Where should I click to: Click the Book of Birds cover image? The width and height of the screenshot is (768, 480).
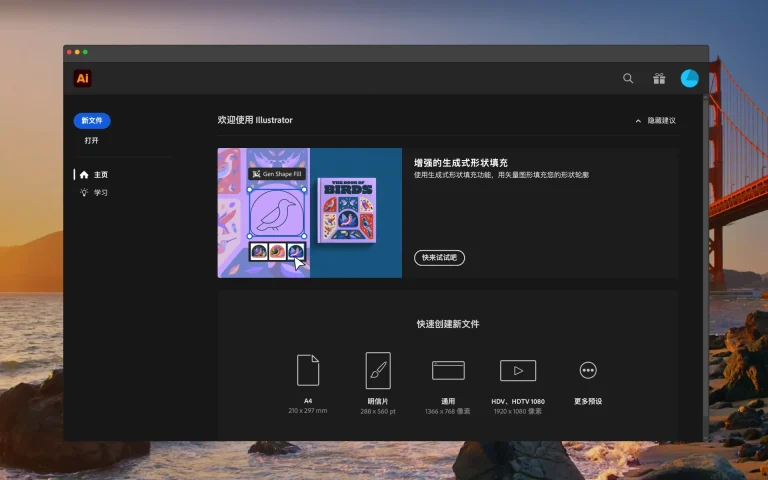[x=347, y=210]
